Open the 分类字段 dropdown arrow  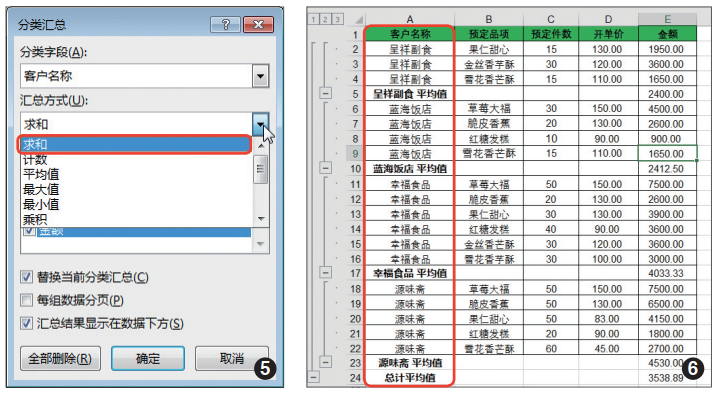(x=260, y=76)
